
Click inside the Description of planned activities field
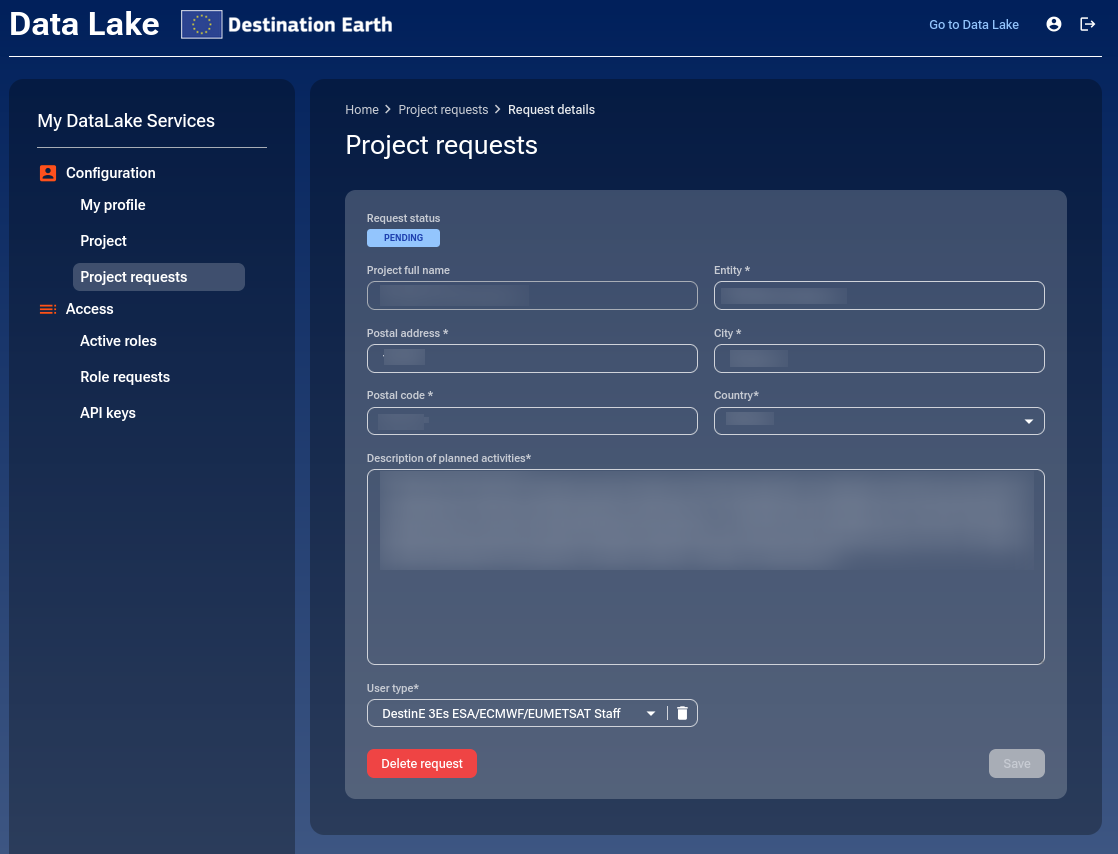(x=705, y=567)
